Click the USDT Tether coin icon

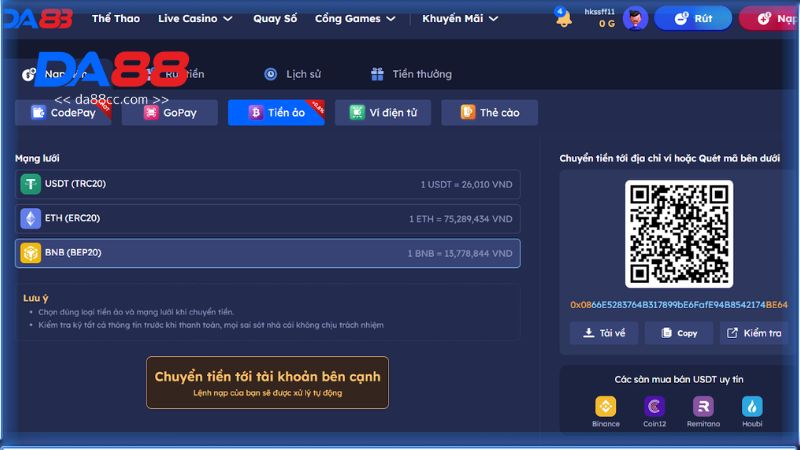point(31,184)
